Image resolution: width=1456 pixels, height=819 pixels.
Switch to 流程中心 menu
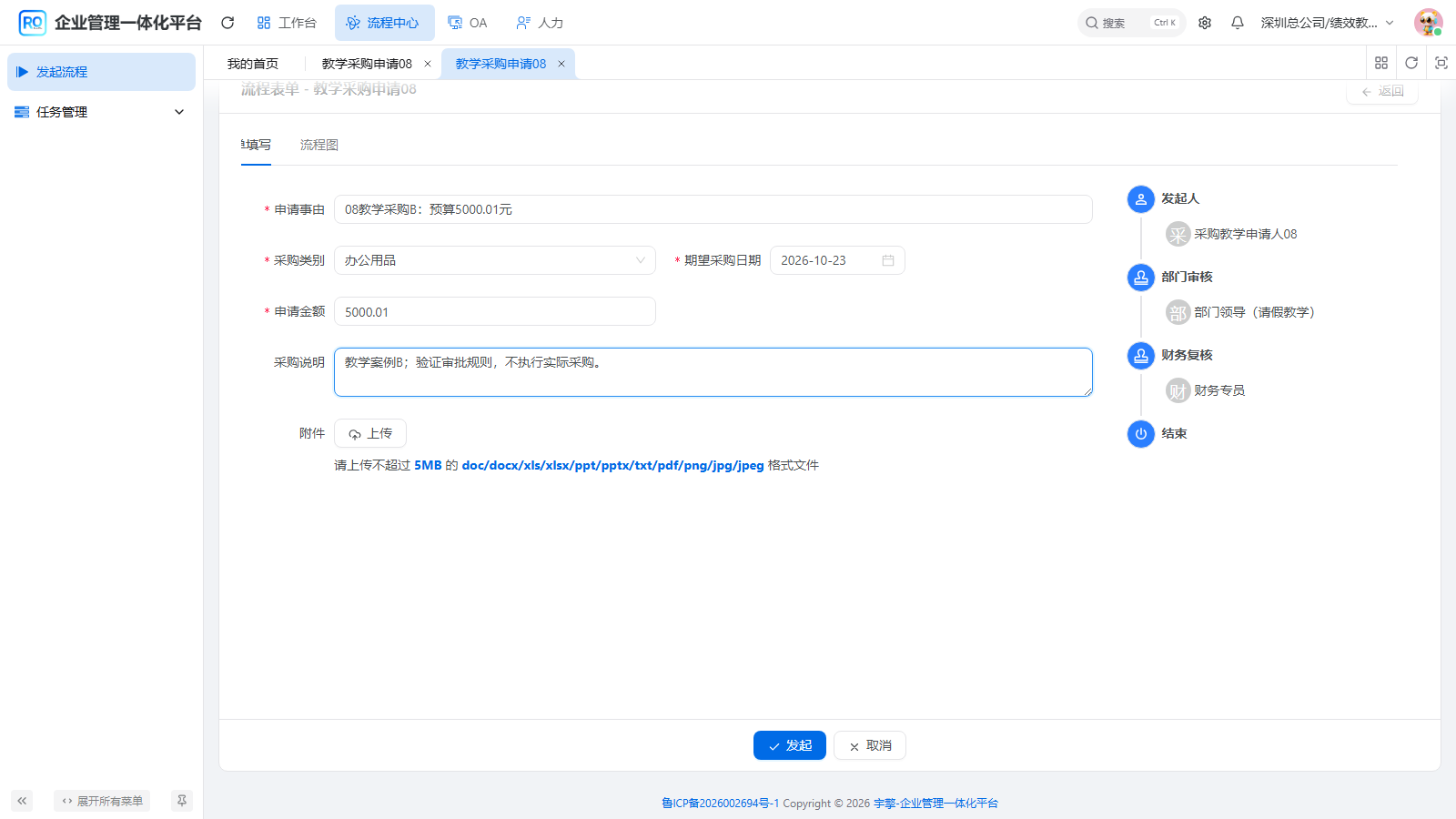[x=384, y=23]
